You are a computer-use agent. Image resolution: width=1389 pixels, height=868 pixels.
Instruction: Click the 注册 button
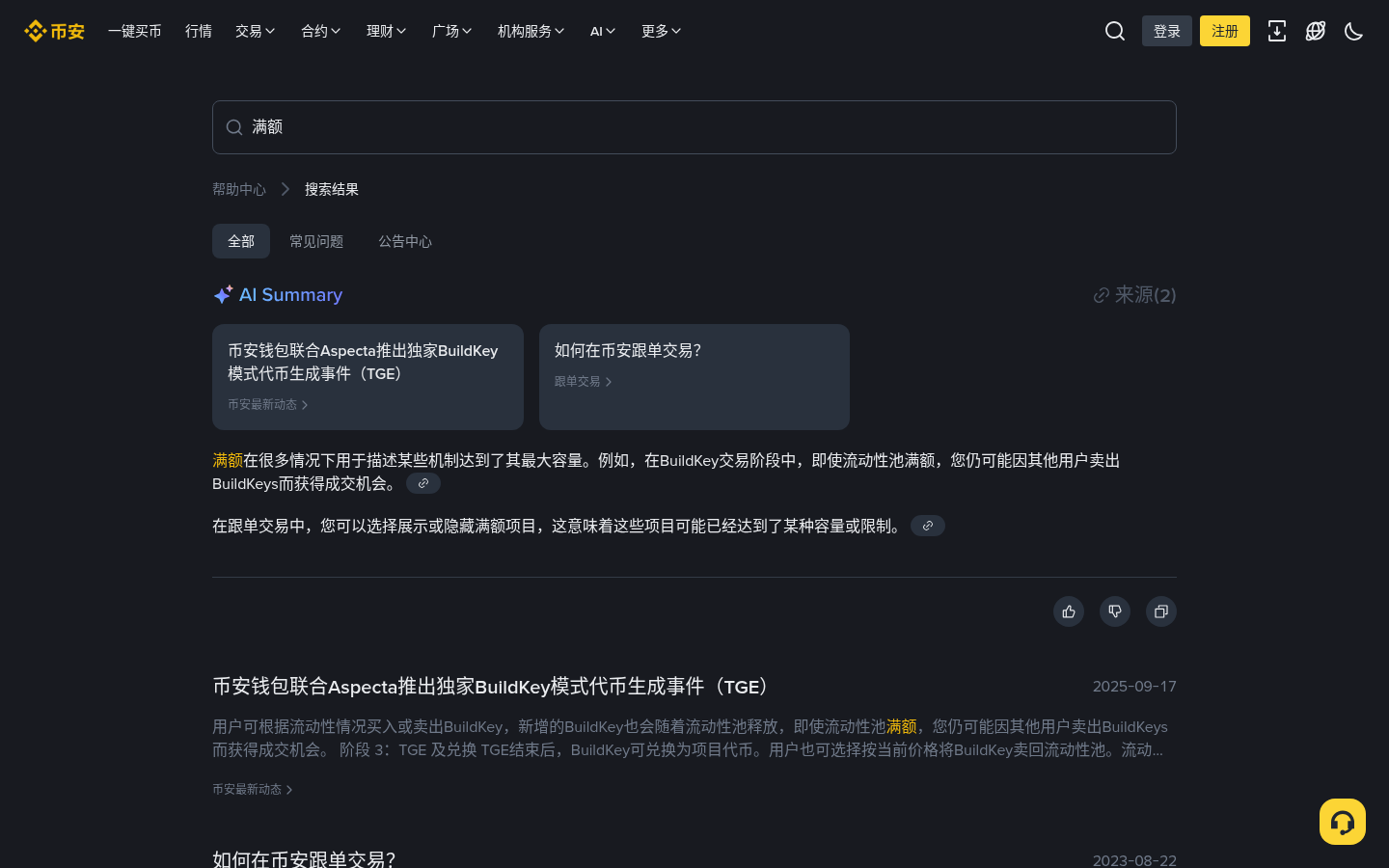1225,31
